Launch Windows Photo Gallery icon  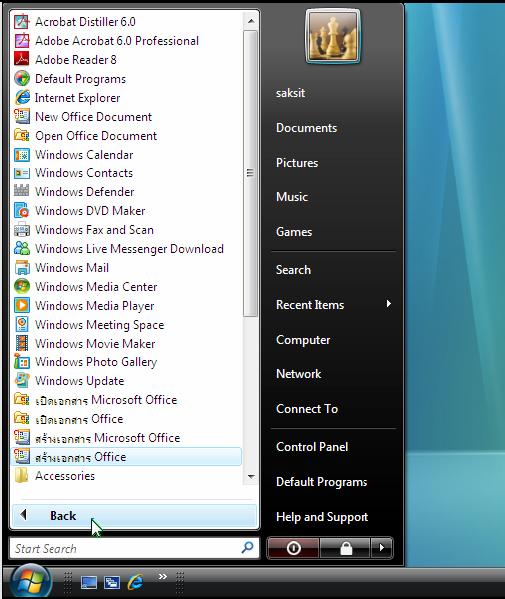22,361
